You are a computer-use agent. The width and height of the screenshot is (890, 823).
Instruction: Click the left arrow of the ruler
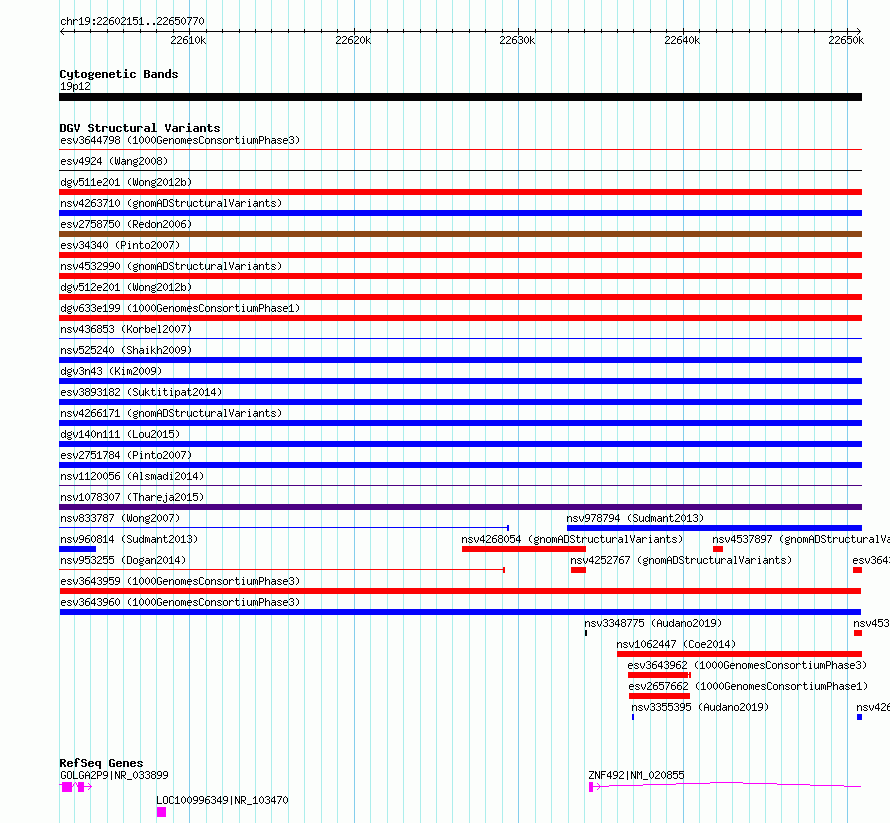click(x=62, y=31)
